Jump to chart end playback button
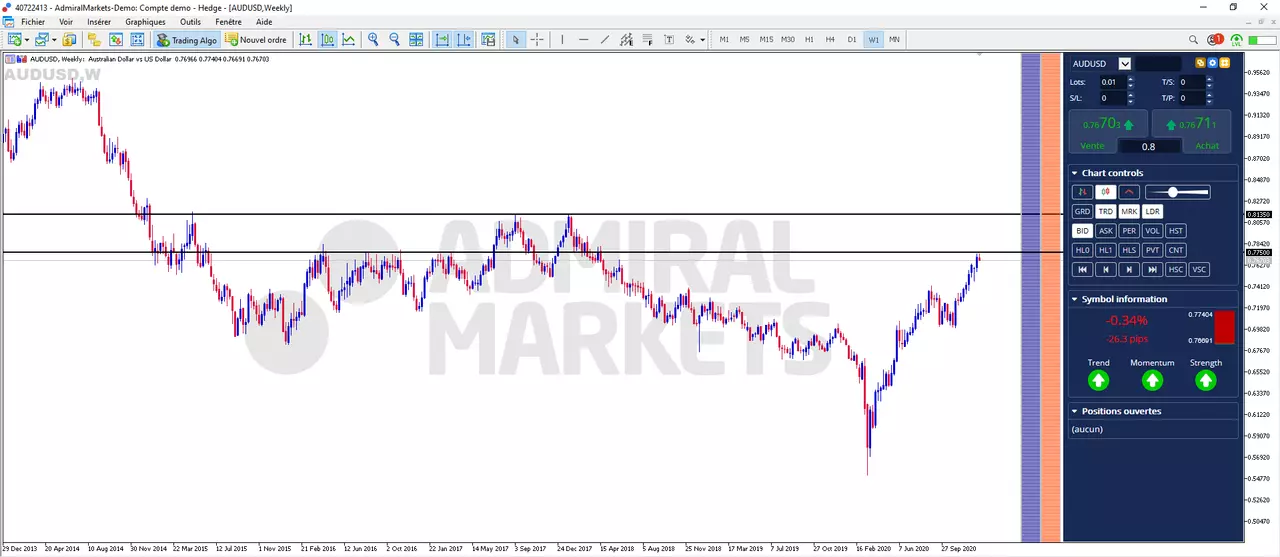The width and height of the screenshot is (1280, 557). pos(1152,269)
